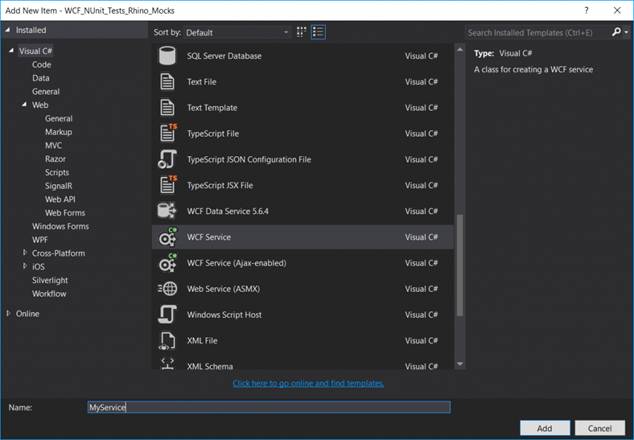
Task: Collapse the Web tree node
Action: (x=24, y=104)
